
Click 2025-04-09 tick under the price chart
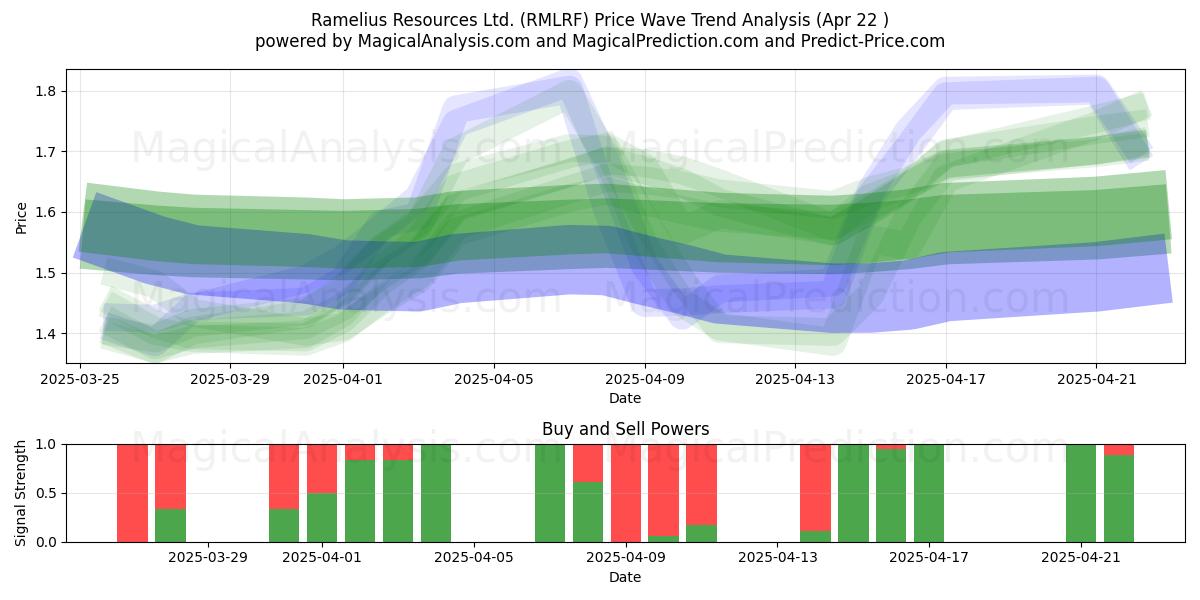click(645, 379)
